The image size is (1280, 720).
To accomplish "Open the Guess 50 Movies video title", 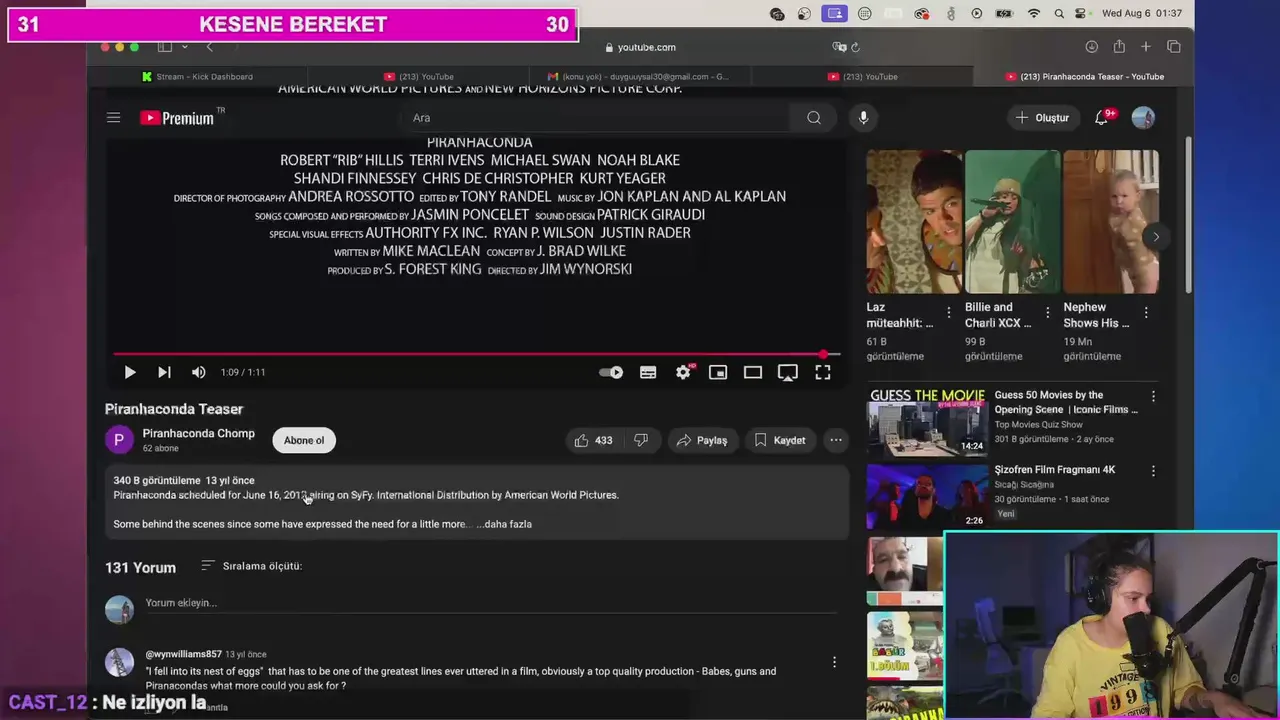I will (1066, 402).
